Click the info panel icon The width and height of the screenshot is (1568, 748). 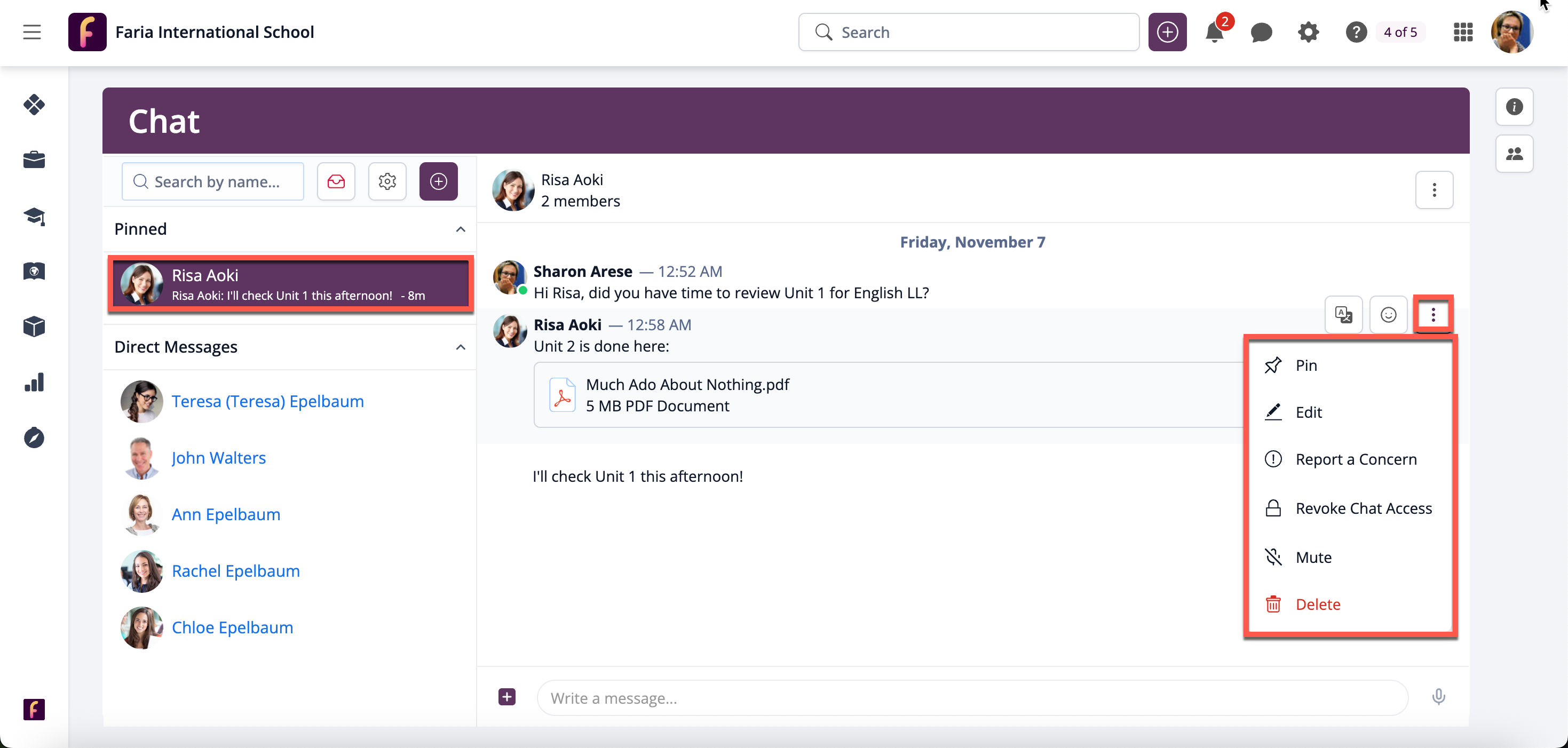[x=1514, y=107]
